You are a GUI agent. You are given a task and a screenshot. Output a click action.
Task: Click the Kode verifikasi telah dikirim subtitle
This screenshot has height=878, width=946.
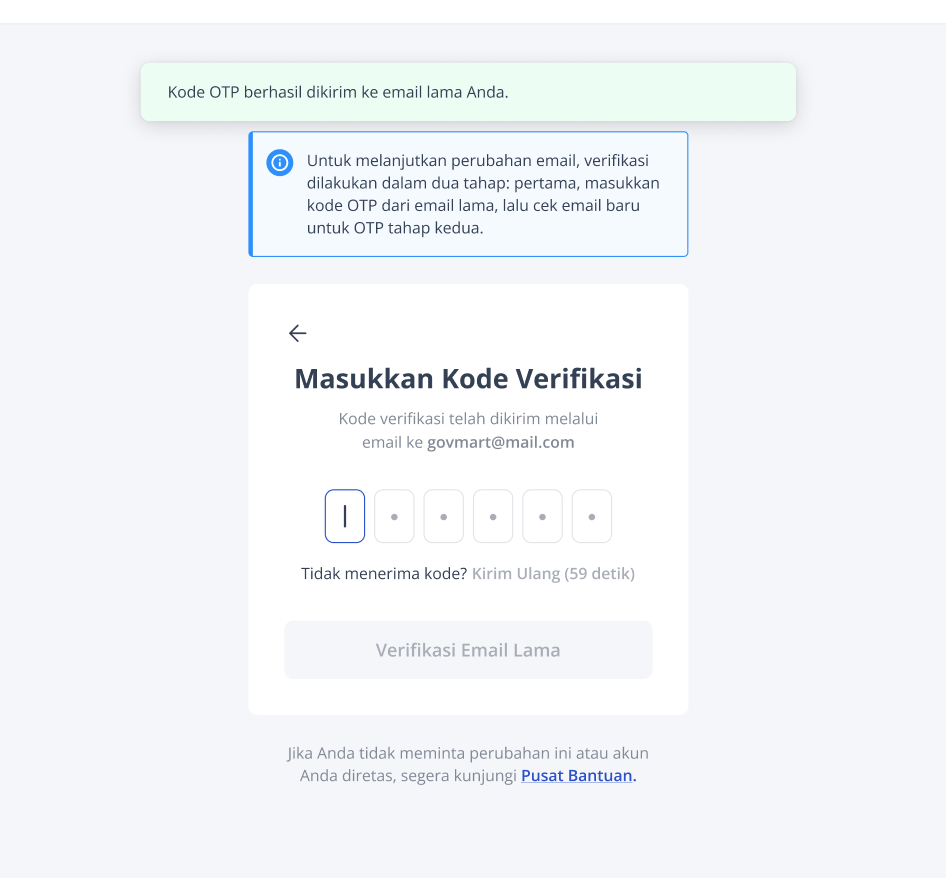coord(468,430)
